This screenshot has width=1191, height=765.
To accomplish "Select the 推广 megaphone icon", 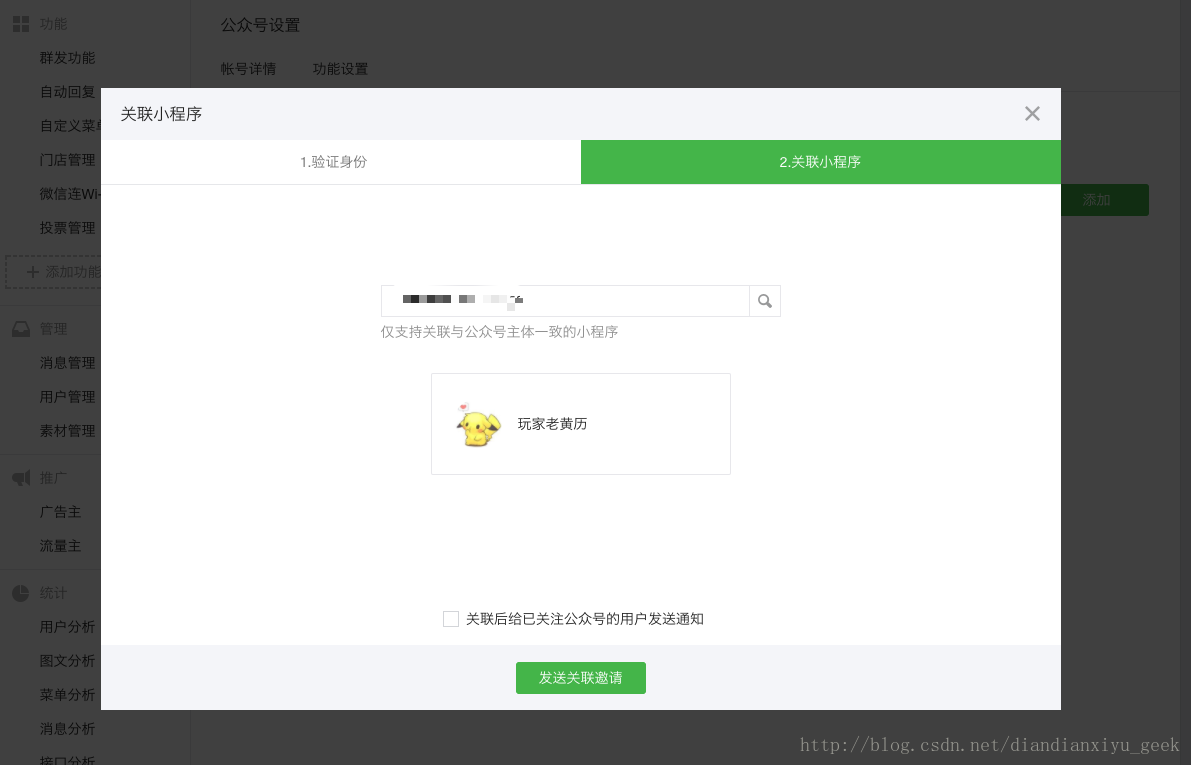I will point(21,477).
